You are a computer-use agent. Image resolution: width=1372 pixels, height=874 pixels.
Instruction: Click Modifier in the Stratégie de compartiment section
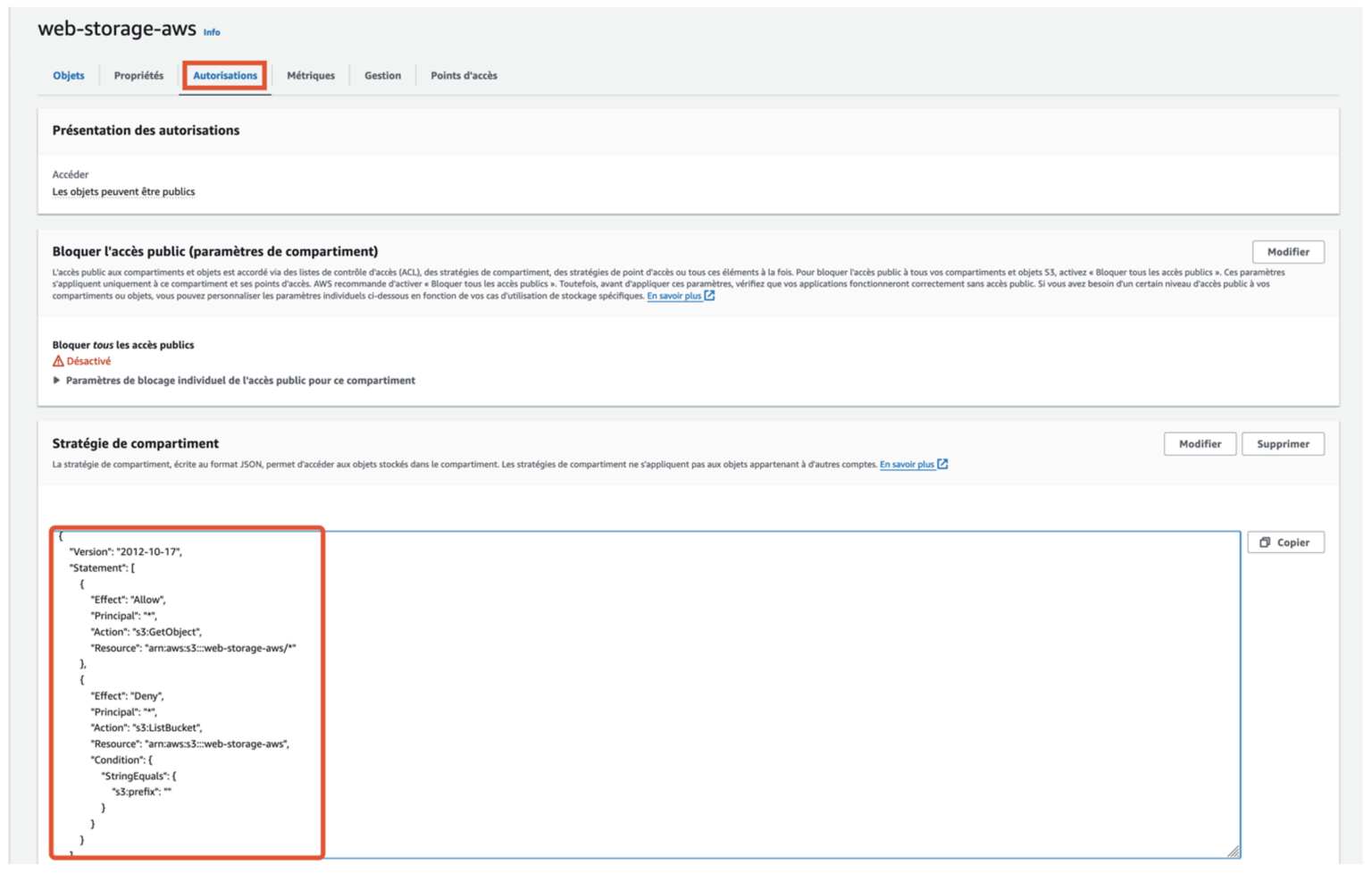pos(1200,443)
